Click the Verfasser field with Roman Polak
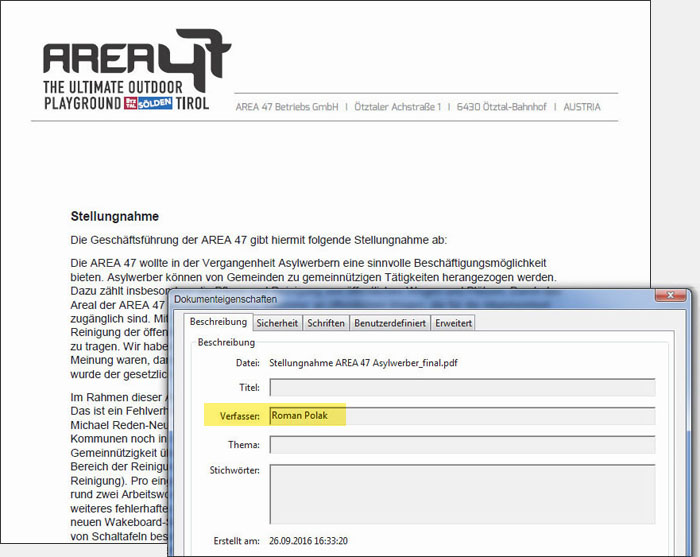Viewport: 700px width, 557px height. point(462,416)
